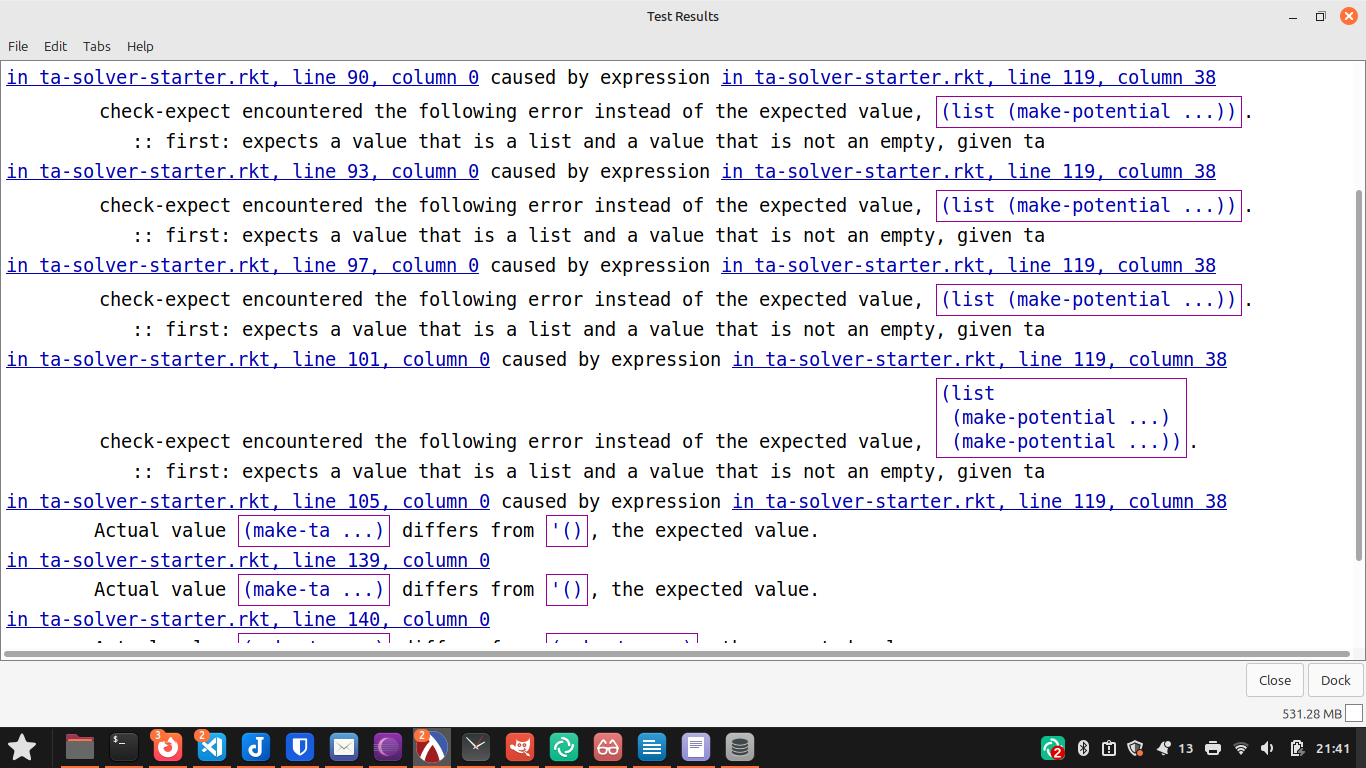The width and height of the screenshot is (1366, 768).
Task: Open the DrRacket icon in the taskbar
Action: [x=431, y=747]
